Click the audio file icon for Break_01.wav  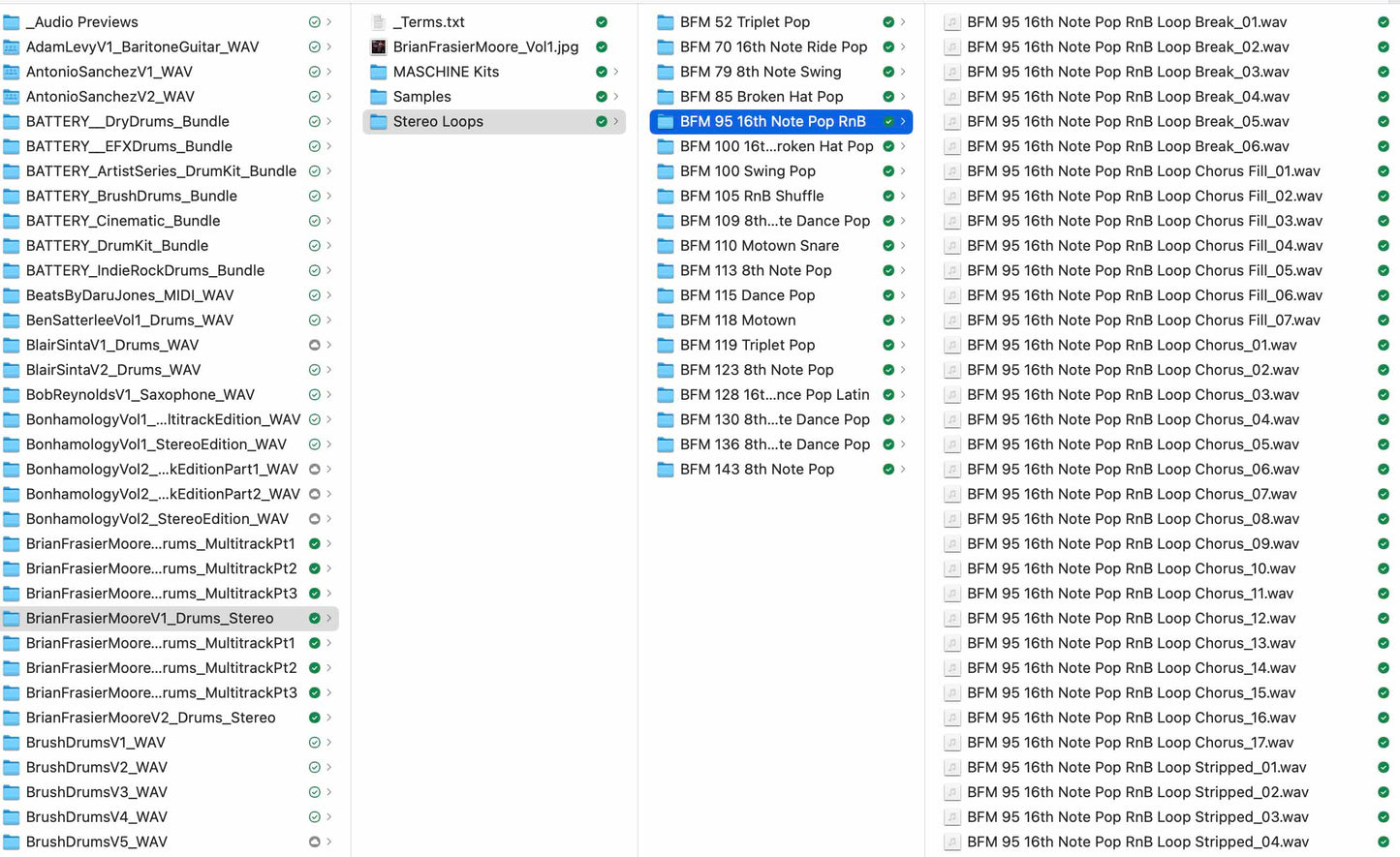click(952, 21)
